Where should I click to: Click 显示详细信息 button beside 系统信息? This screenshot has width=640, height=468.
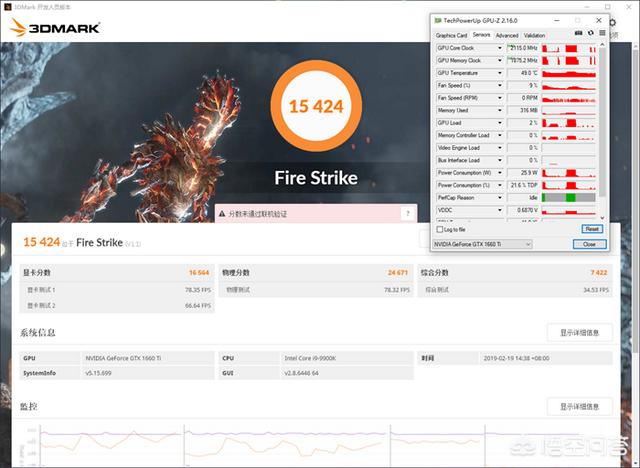click(x=580, y=333)
